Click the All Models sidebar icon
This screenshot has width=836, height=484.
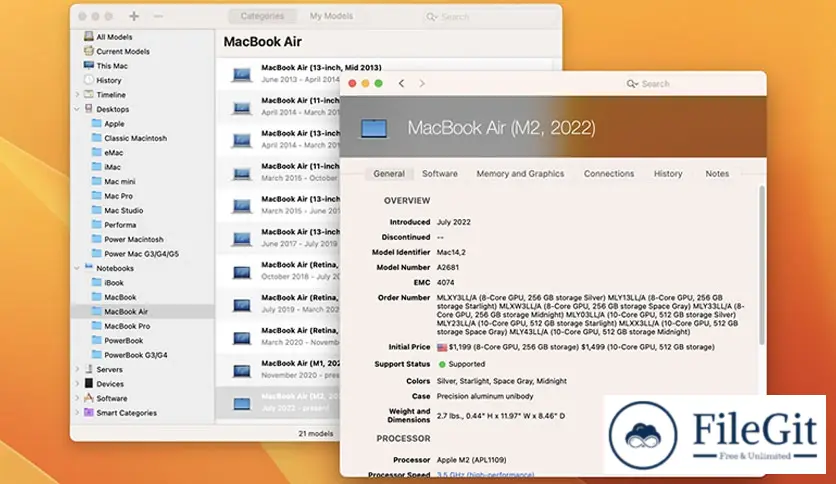[89, 36]
